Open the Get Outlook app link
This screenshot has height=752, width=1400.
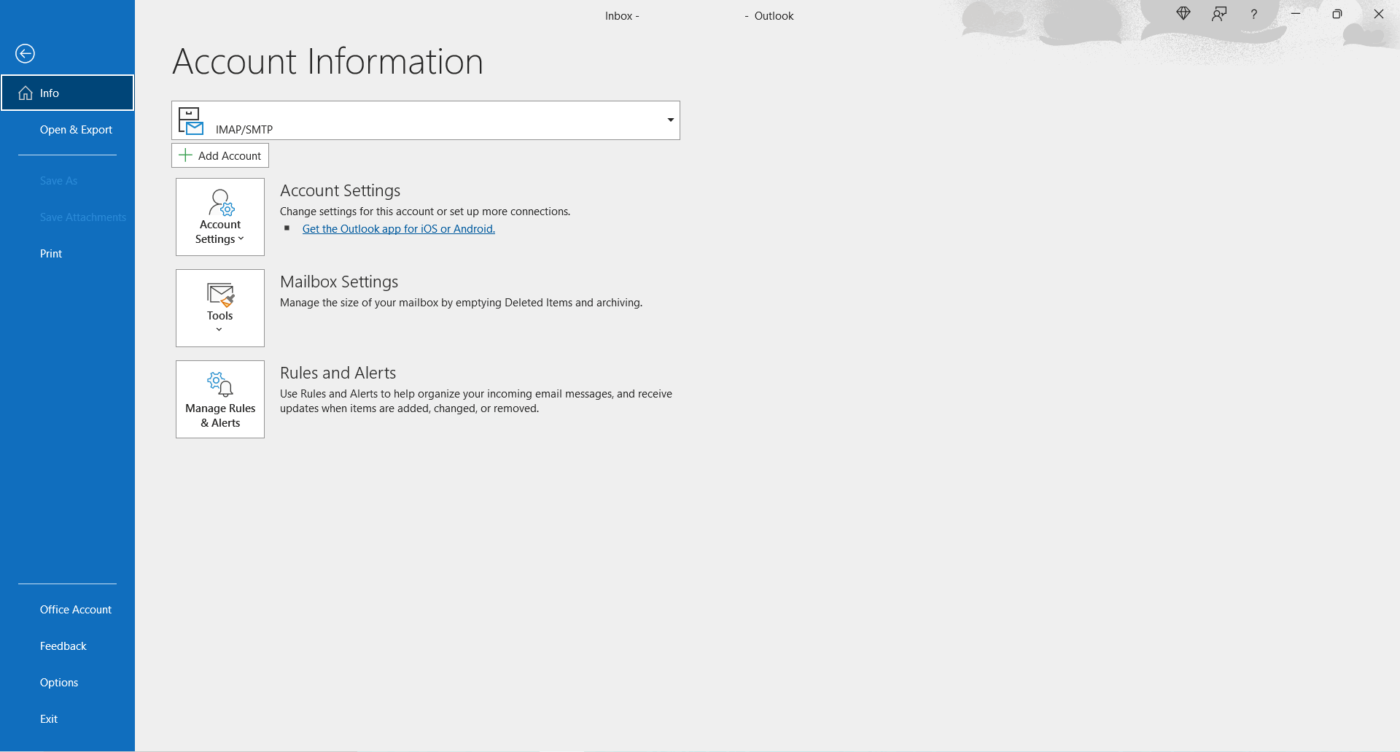(398, 228)
